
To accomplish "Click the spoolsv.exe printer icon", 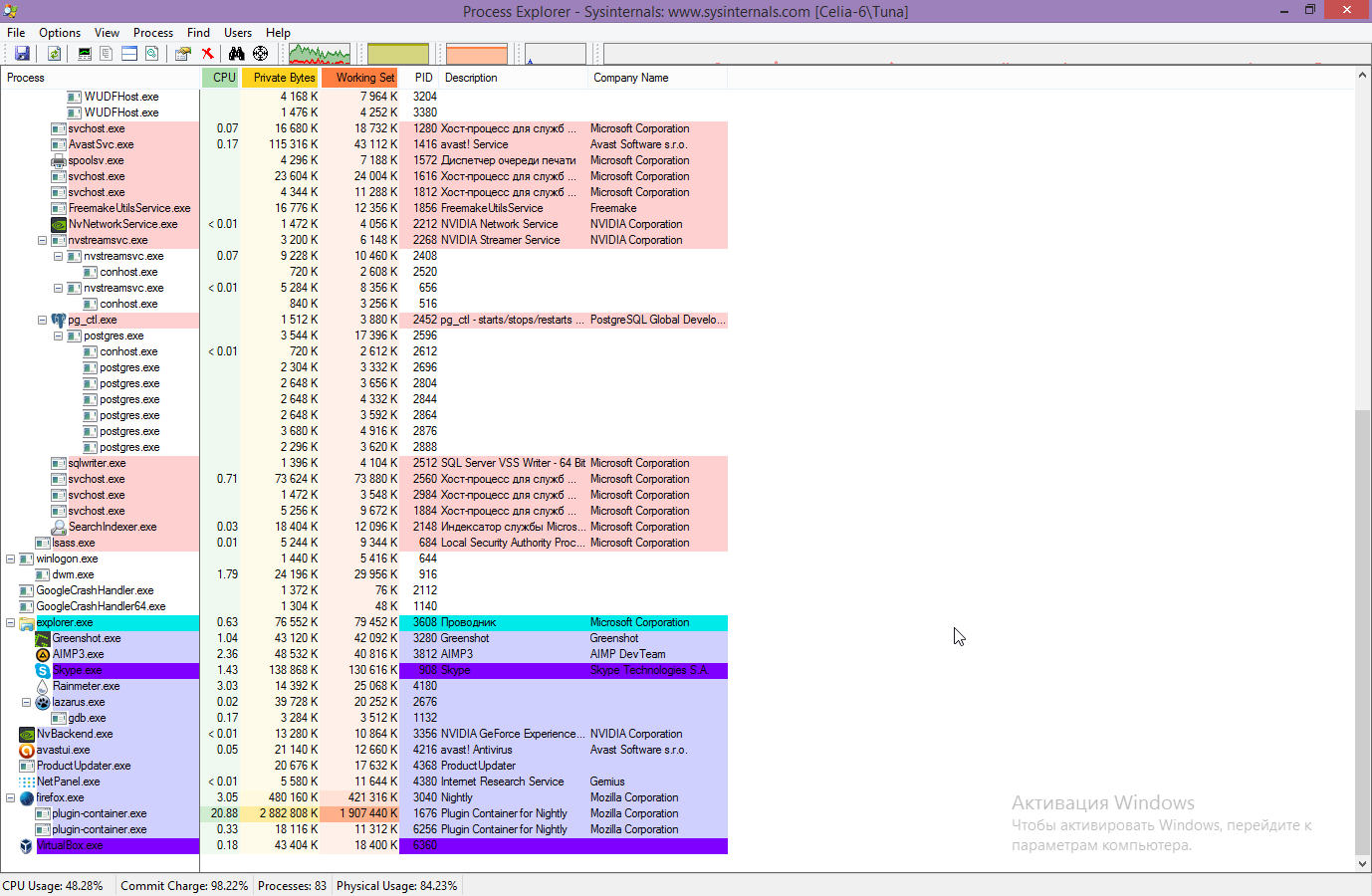I will [x=59, y=160].
